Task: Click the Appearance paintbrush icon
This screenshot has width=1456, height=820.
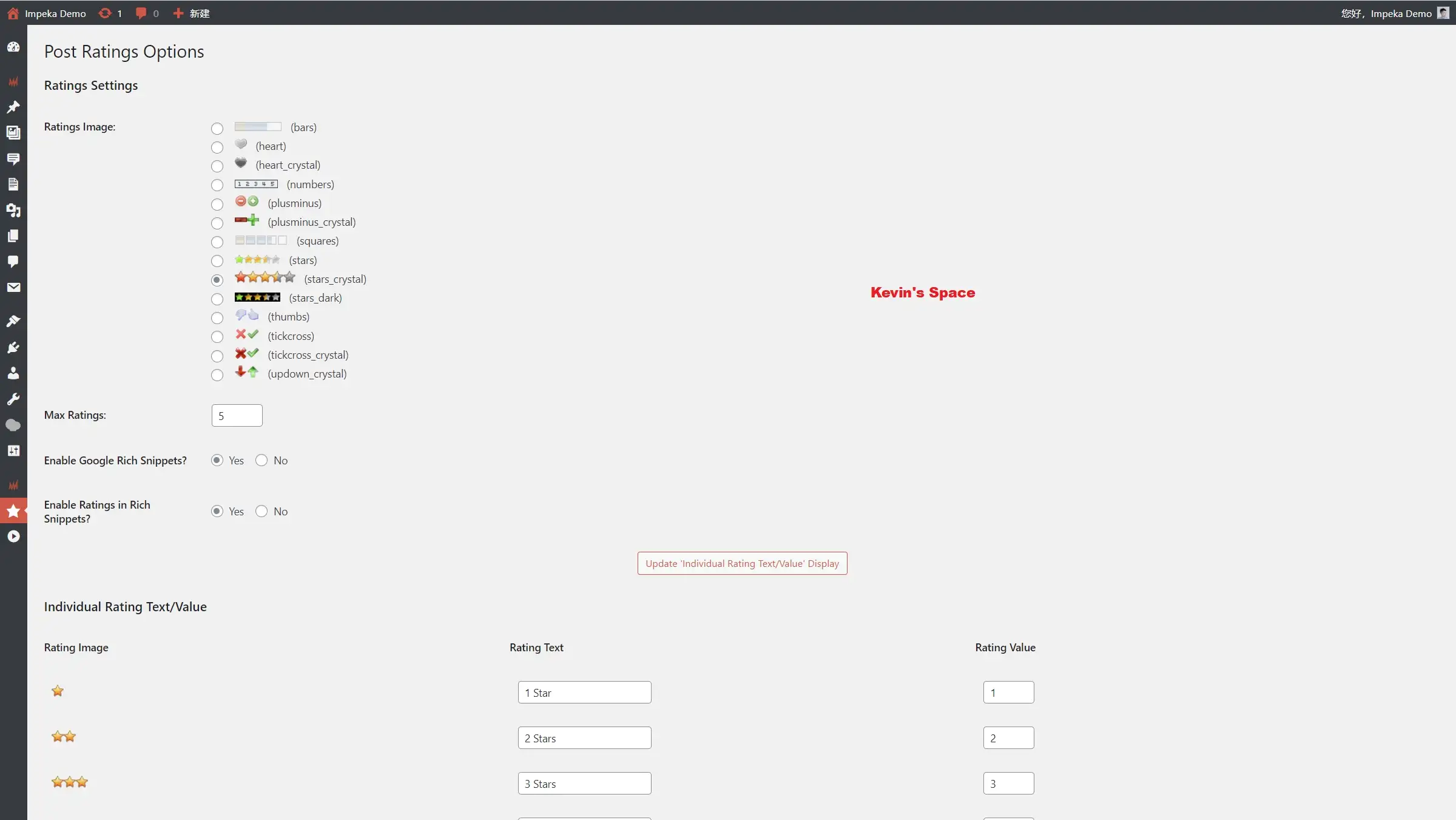Action: click(13, 321)
